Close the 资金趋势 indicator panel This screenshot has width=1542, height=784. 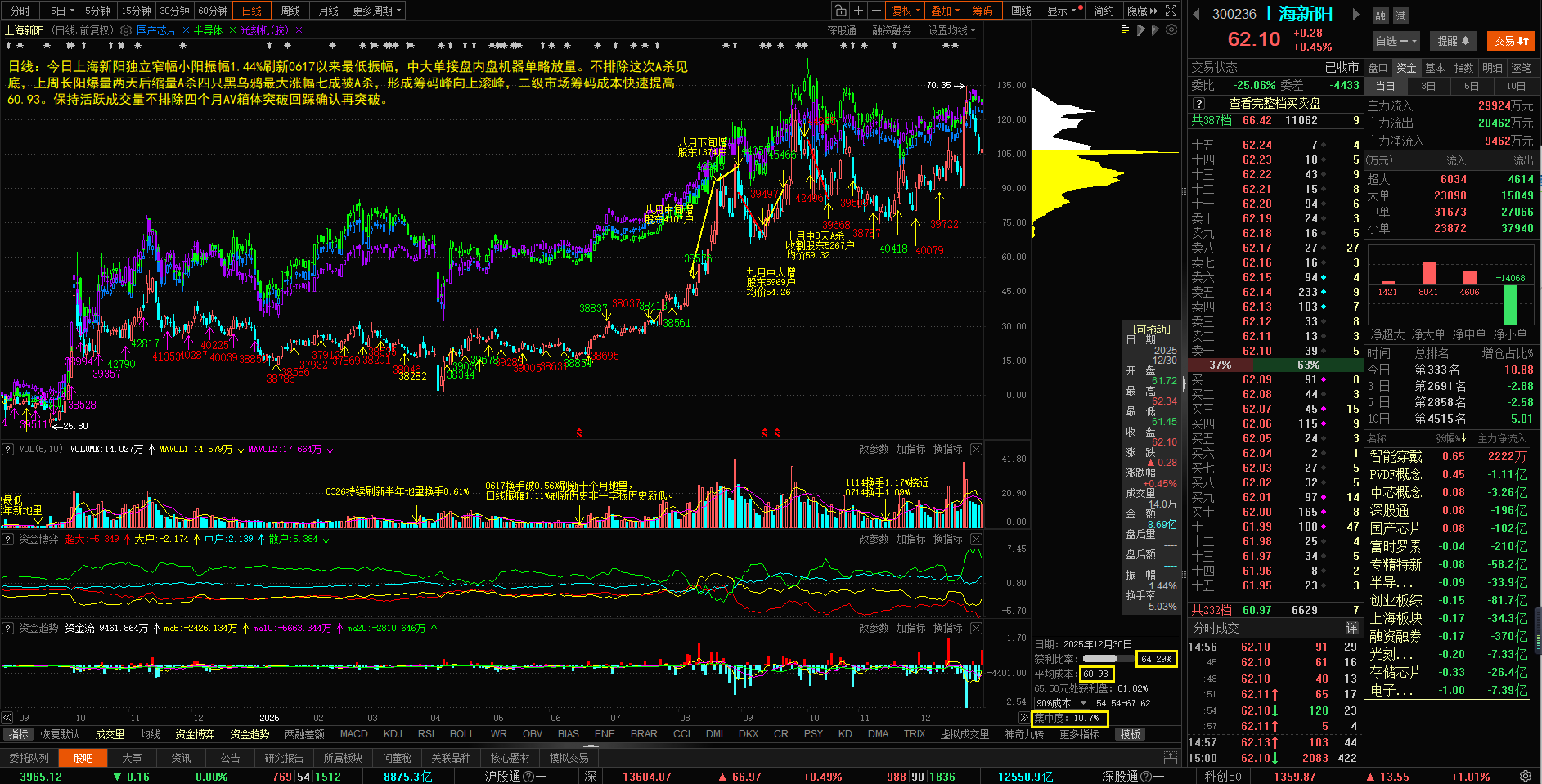976,628
